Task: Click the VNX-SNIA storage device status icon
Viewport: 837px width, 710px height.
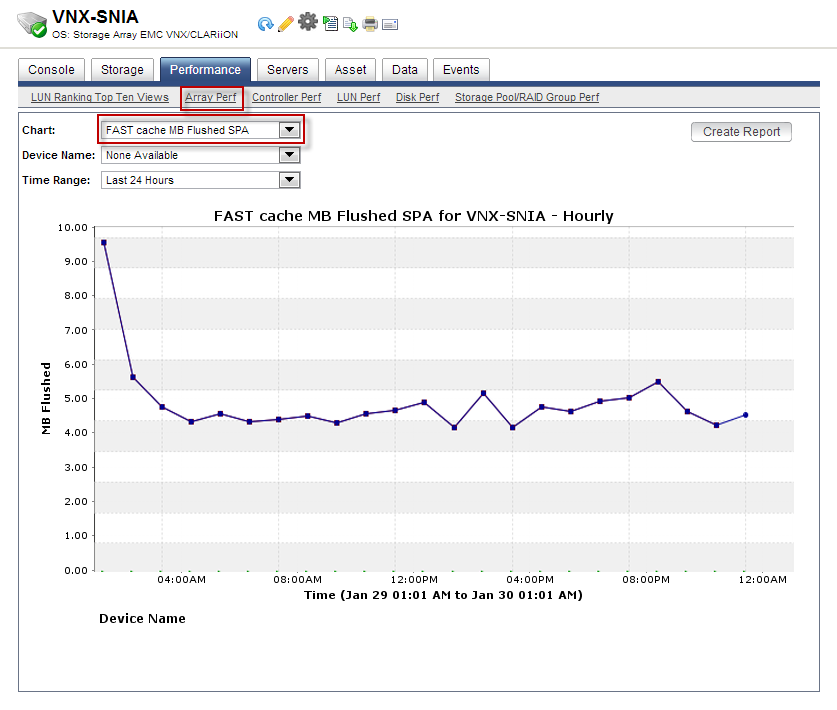Action: 32,25
